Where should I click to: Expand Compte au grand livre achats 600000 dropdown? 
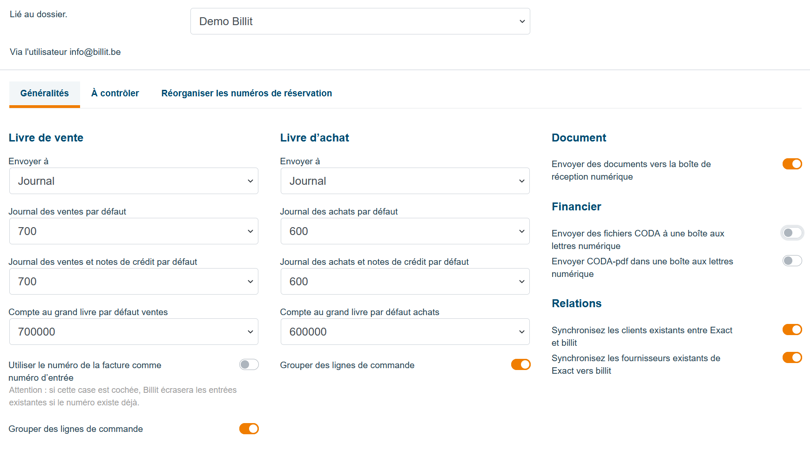405,332
